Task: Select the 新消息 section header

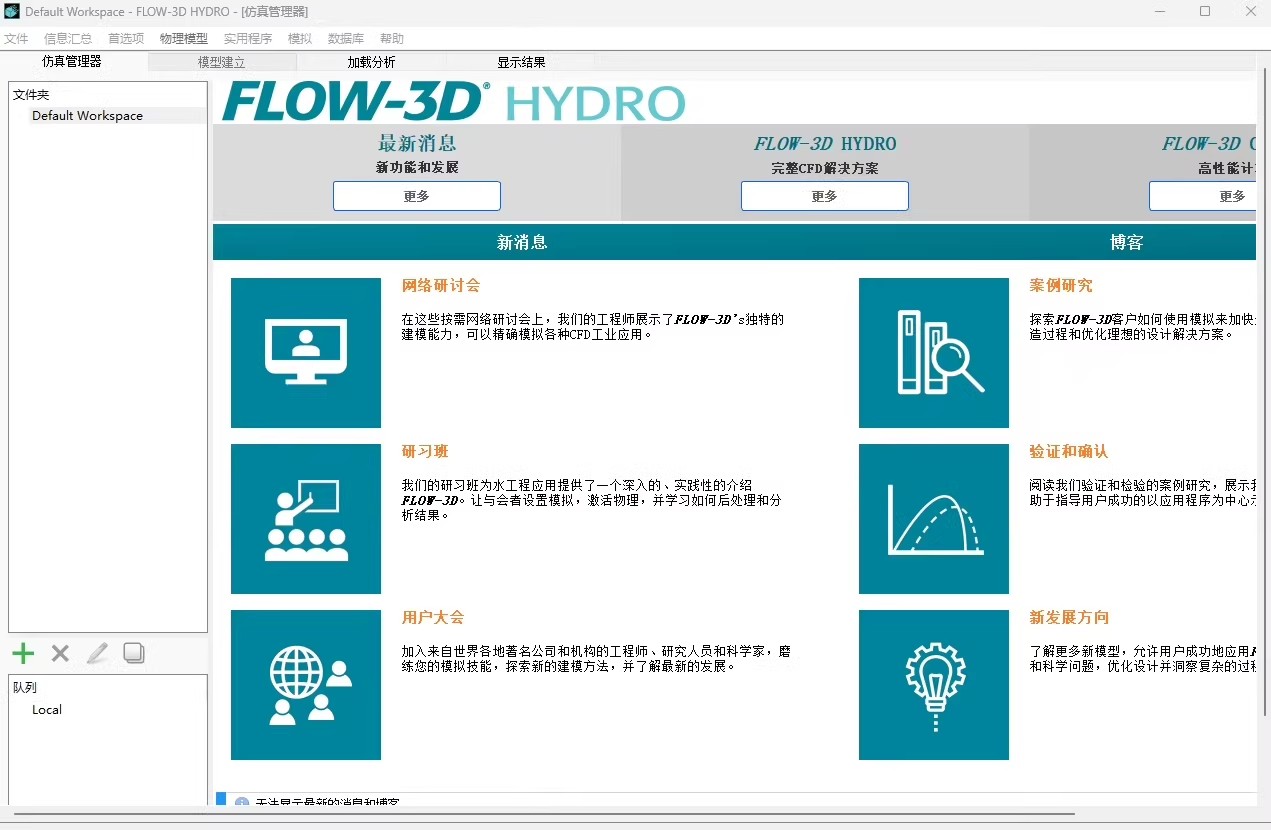Action: pos(522,242)
